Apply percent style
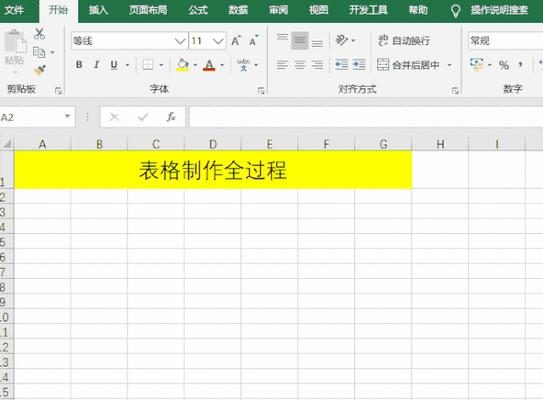The width and height of the screenshot is (543, 400). tap(504, 65)
